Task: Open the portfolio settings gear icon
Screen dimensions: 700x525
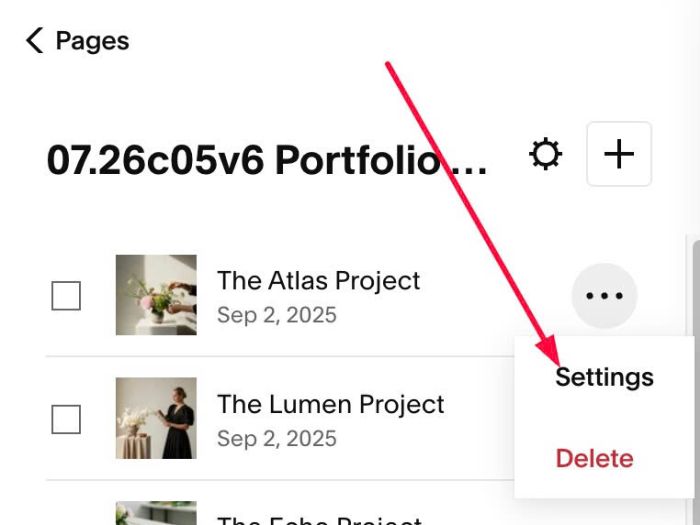Action: point(545,154)
